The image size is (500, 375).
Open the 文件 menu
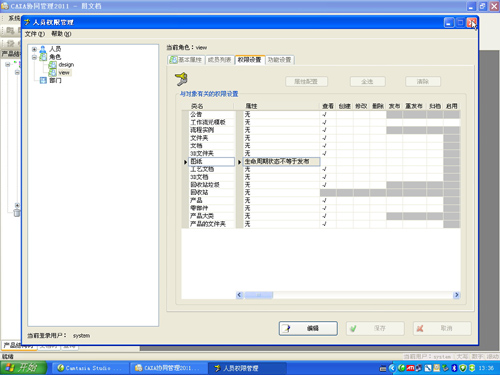[x=34, y=34]
